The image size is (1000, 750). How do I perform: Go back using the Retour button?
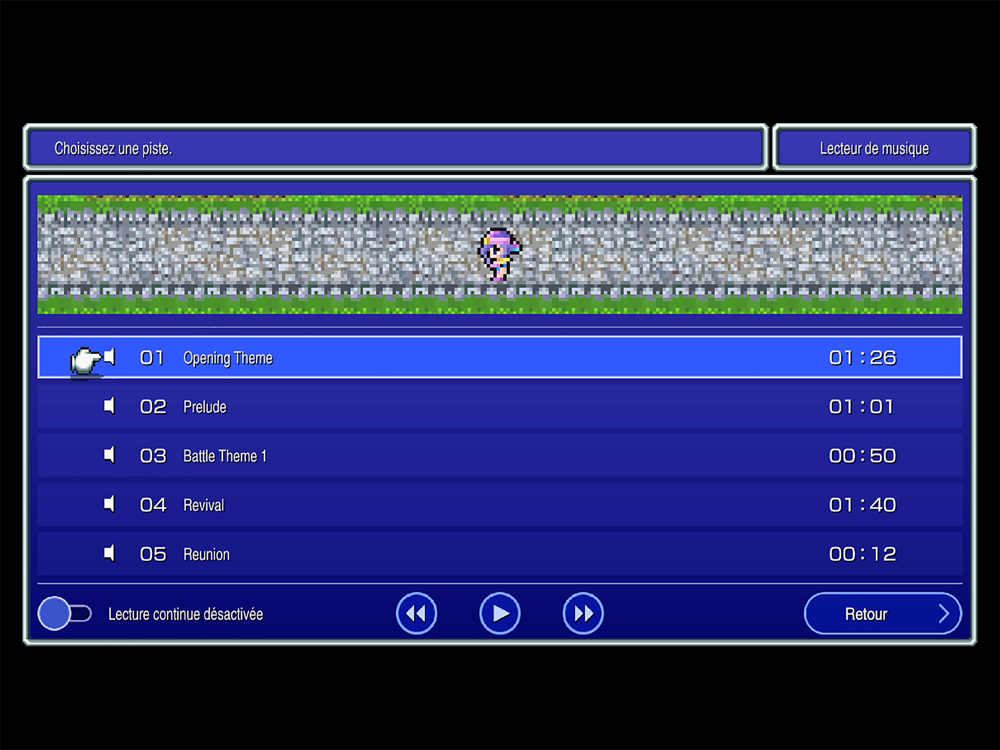click(x=883, y=614)
